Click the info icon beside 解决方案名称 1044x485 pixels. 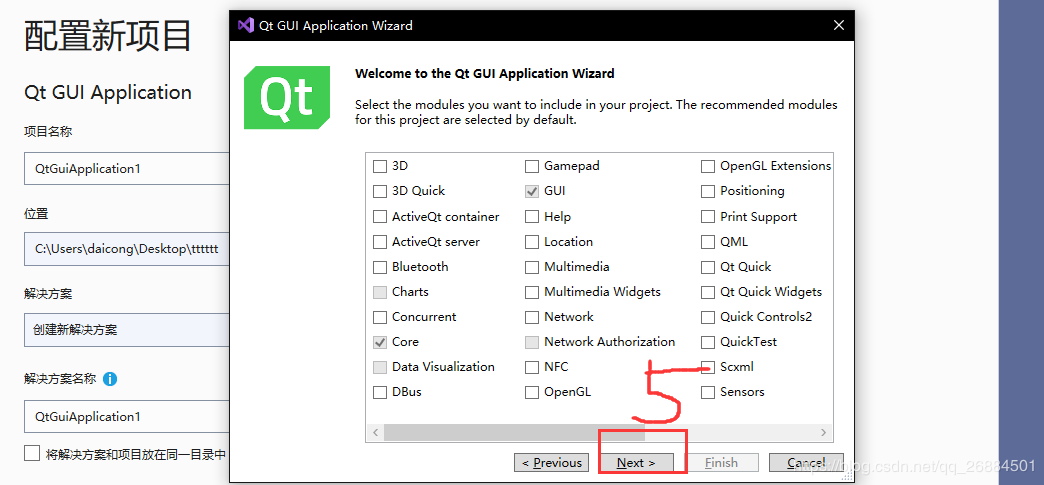110,379
